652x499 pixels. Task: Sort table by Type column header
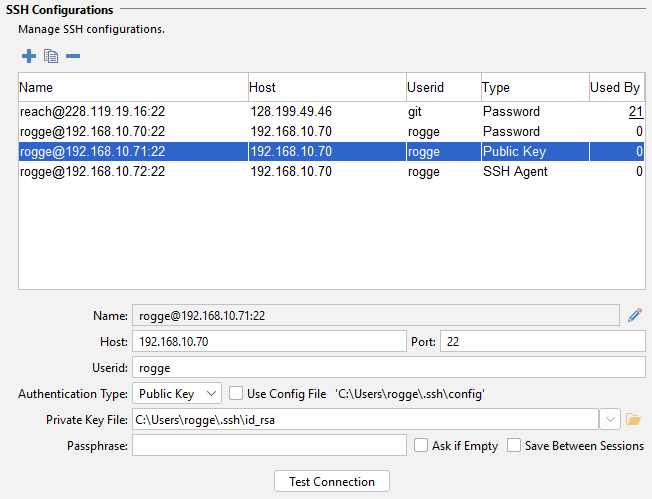pos(534,88)
